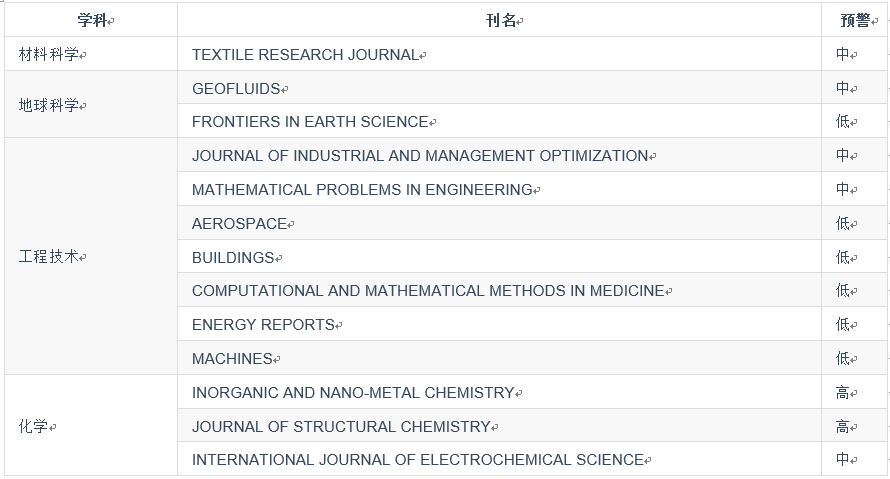Click the 材料科学 subject cell
The image size is (890, 479).
click(49, 55)
